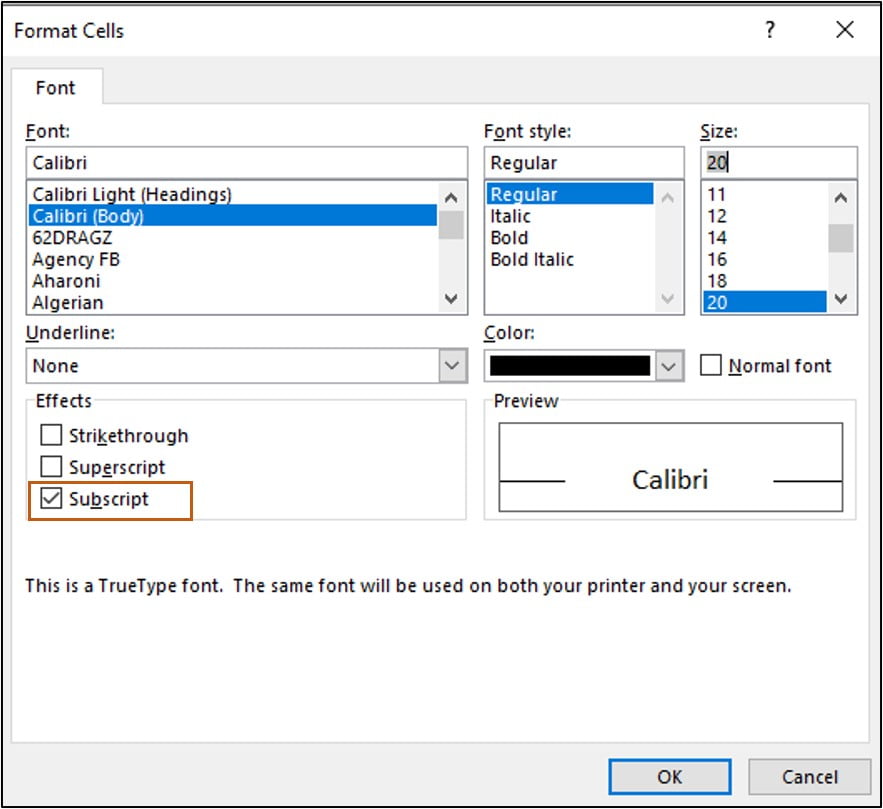Confirm changes with the OK button

point(669,776)
